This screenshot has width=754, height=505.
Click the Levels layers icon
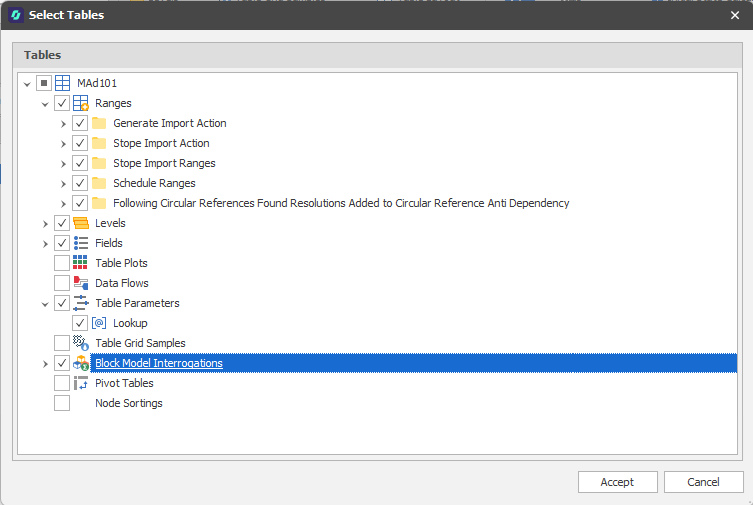coord(81,223)
